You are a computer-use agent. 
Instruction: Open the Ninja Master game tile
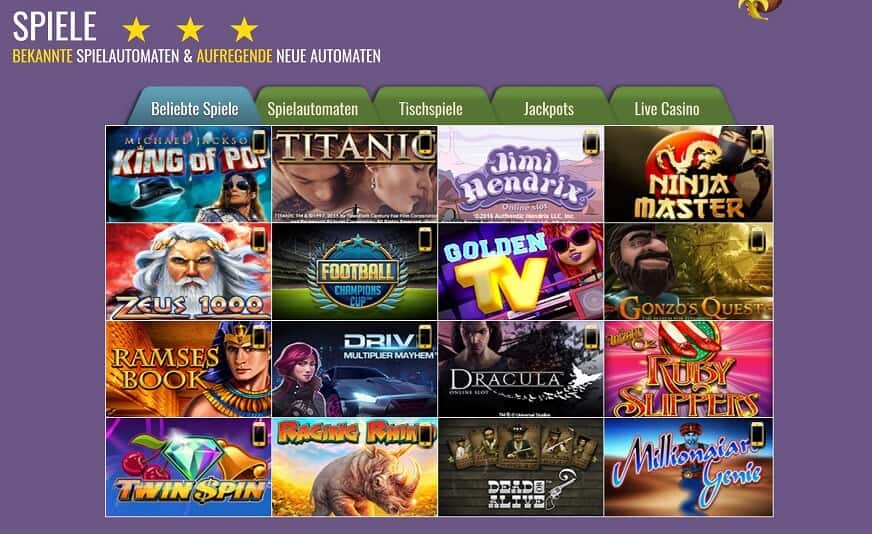[x=688, y=174]
